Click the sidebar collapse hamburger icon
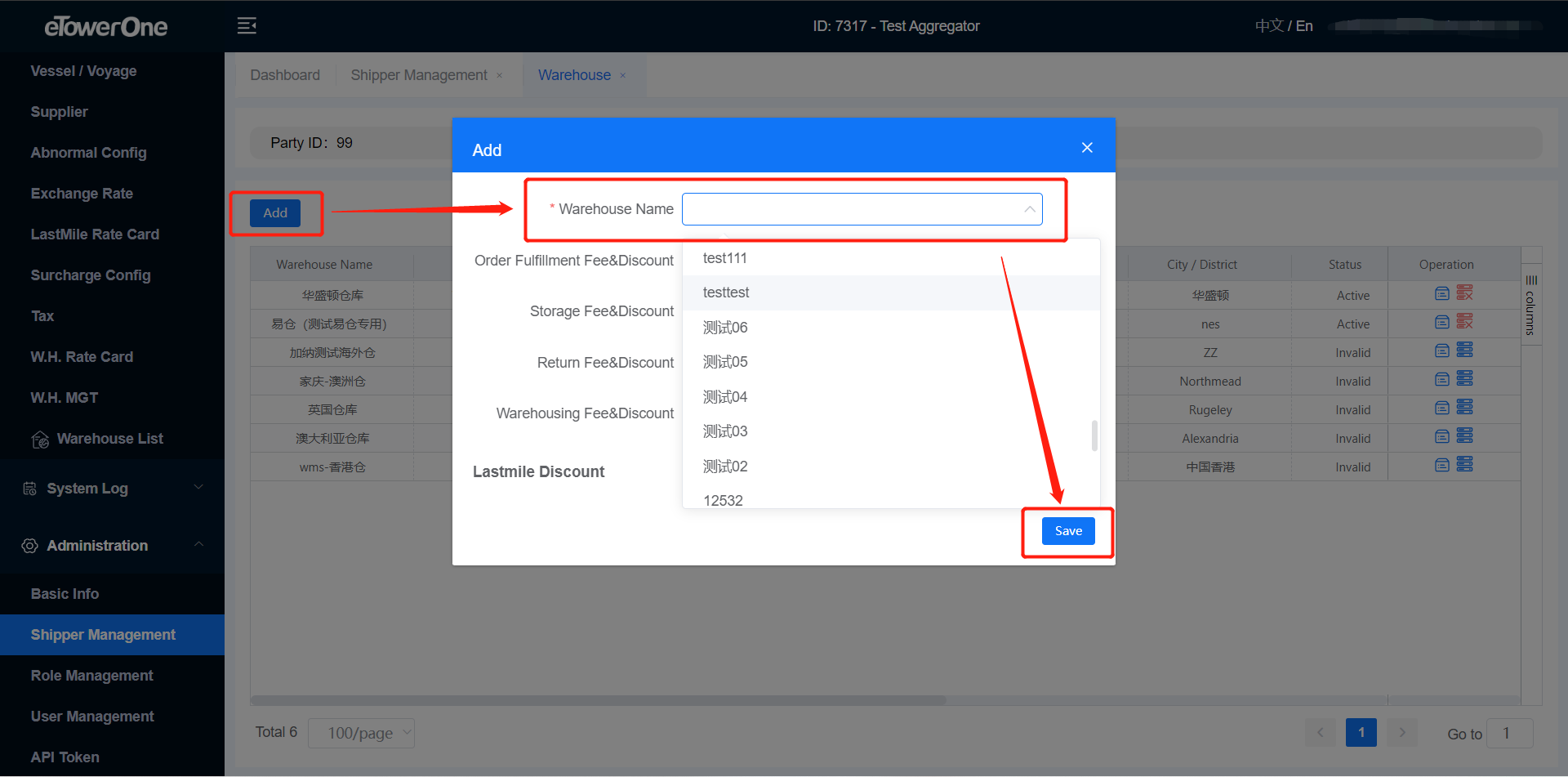The height and width of the screenshot is (777, 1568). pos(247,26)
